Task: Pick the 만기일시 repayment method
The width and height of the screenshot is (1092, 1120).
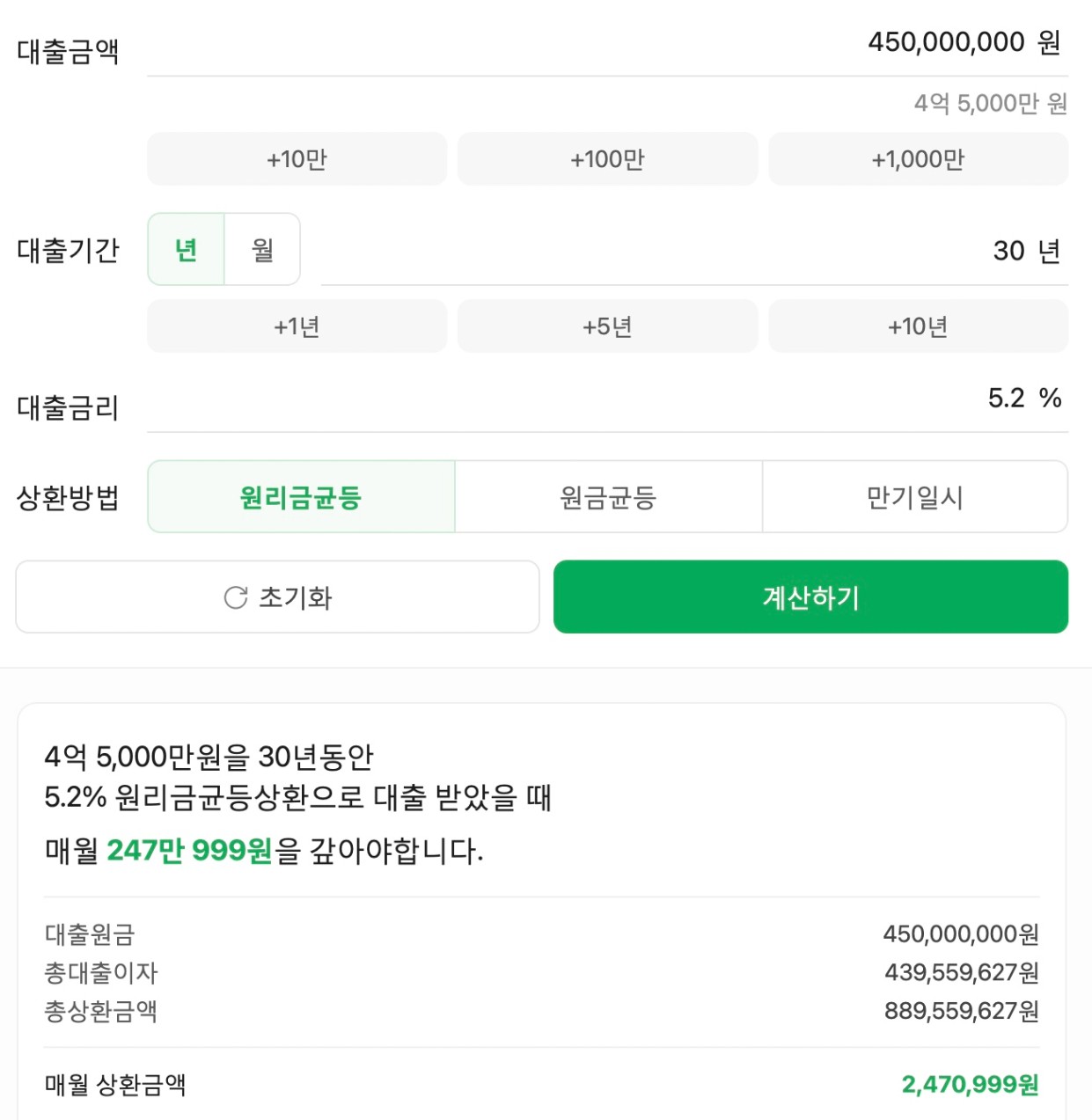Action: pyautogui.click(x=914, y=497)
